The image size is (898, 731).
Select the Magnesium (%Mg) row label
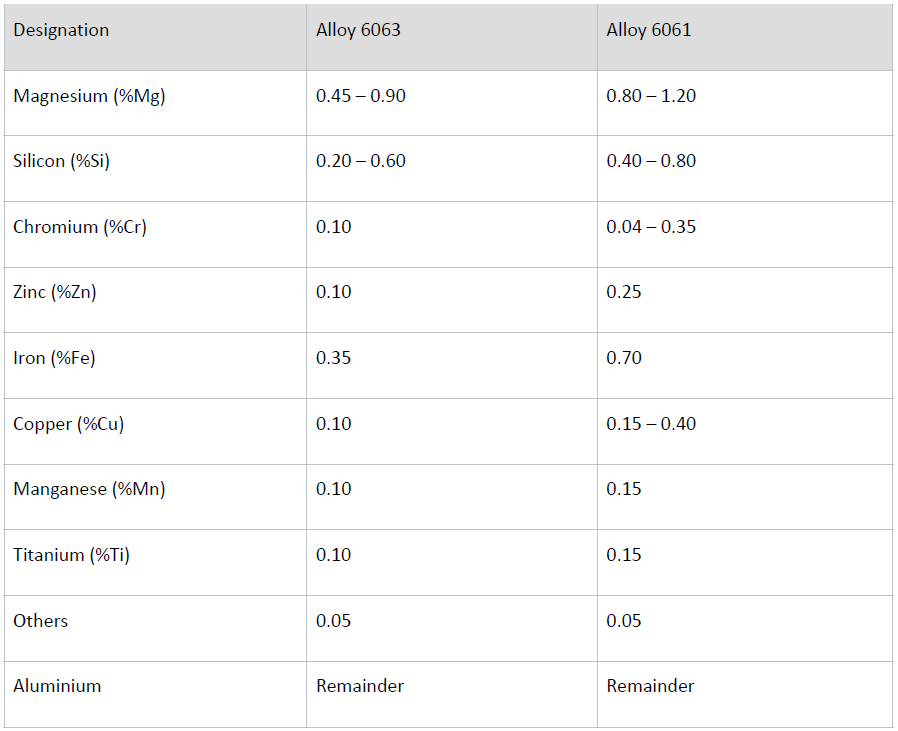(89, 96)
